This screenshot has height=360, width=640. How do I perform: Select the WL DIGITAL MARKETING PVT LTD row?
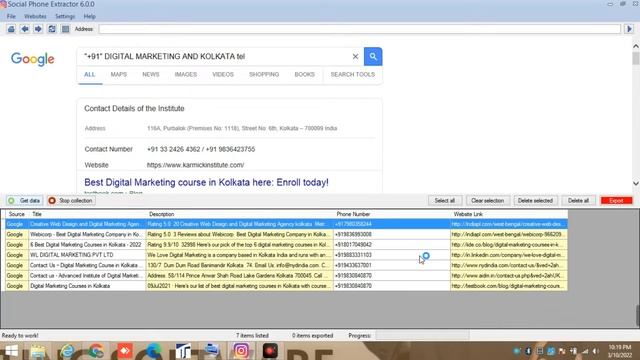[287, 255]
